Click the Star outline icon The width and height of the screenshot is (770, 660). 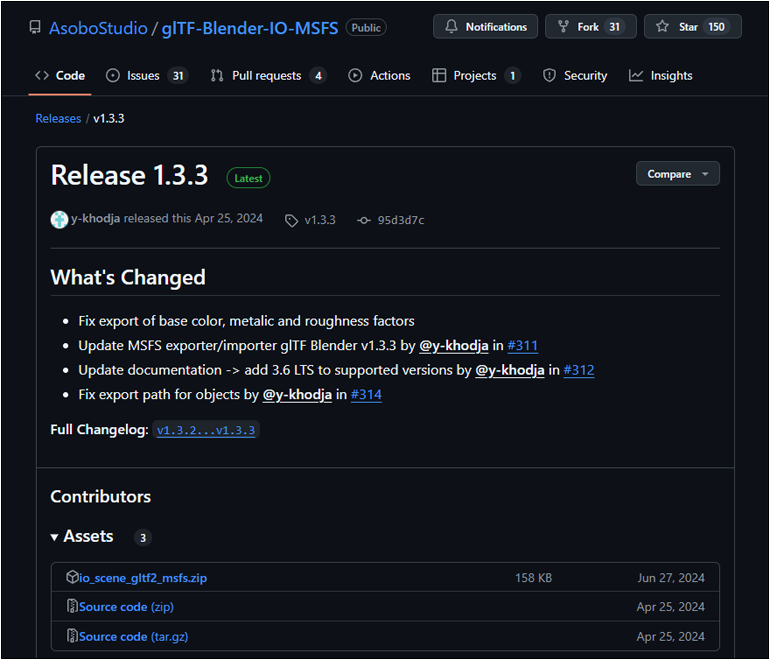662,26
